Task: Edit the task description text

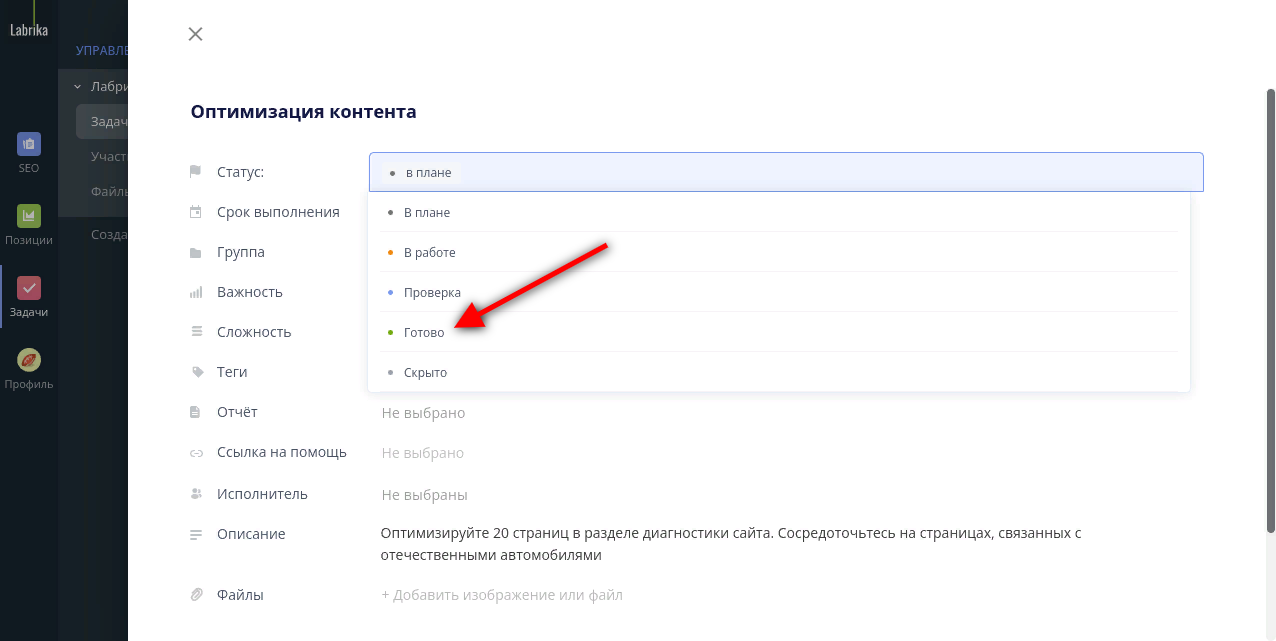Action: (x=731, y=544)
